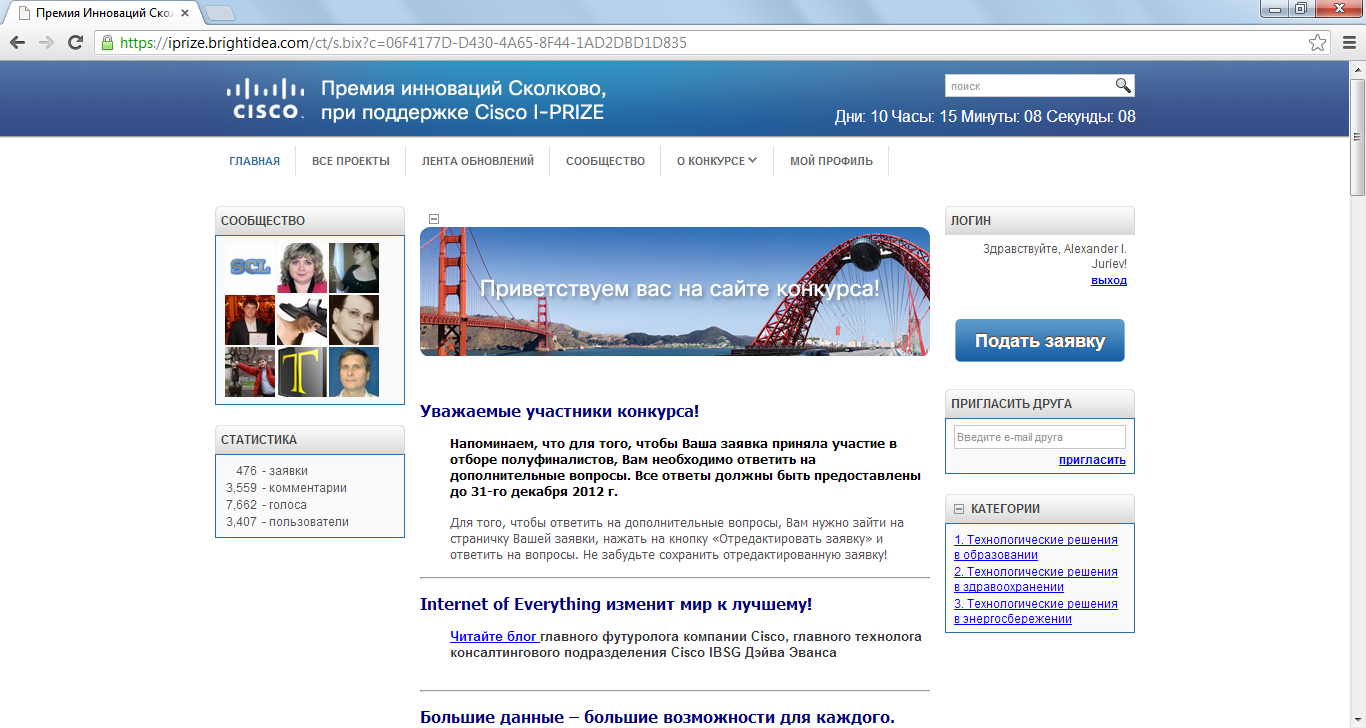
Task: Click the 3,559 - комментарии statistic
Action: point(286,488)
